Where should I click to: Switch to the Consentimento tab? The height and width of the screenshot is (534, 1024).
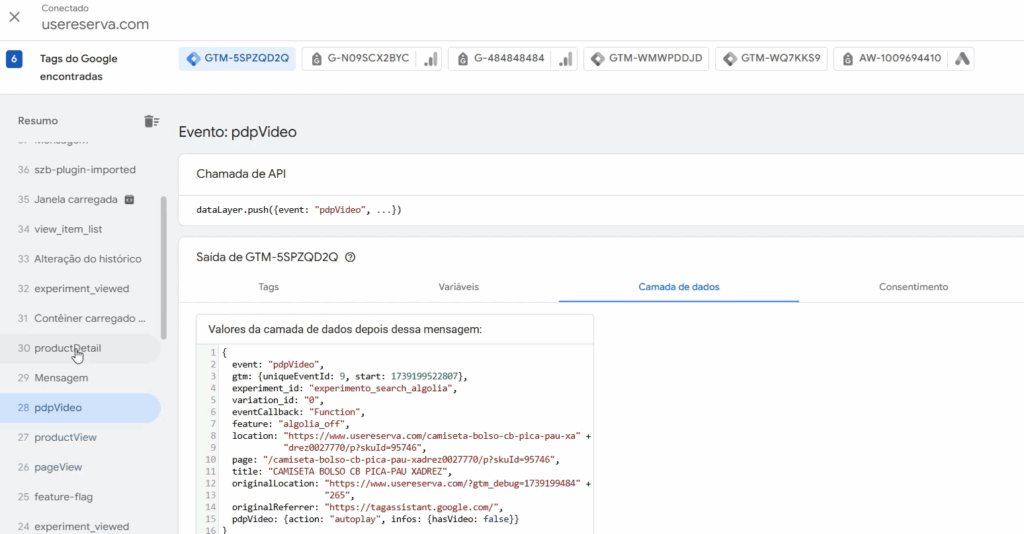point(913,287)
